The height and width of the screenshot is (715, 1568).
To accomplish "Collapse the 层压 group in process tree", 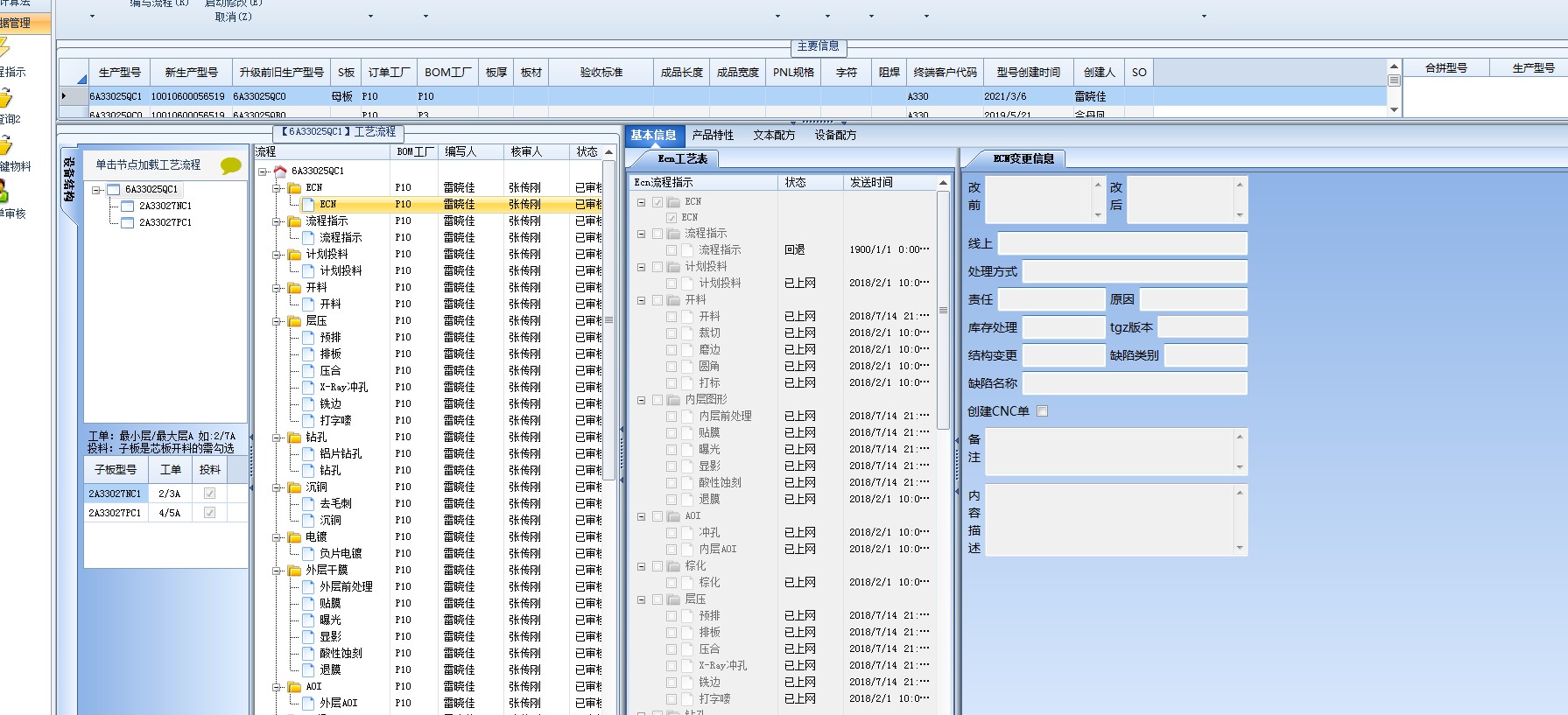I will pyautogui.click(x=277, y=321).
